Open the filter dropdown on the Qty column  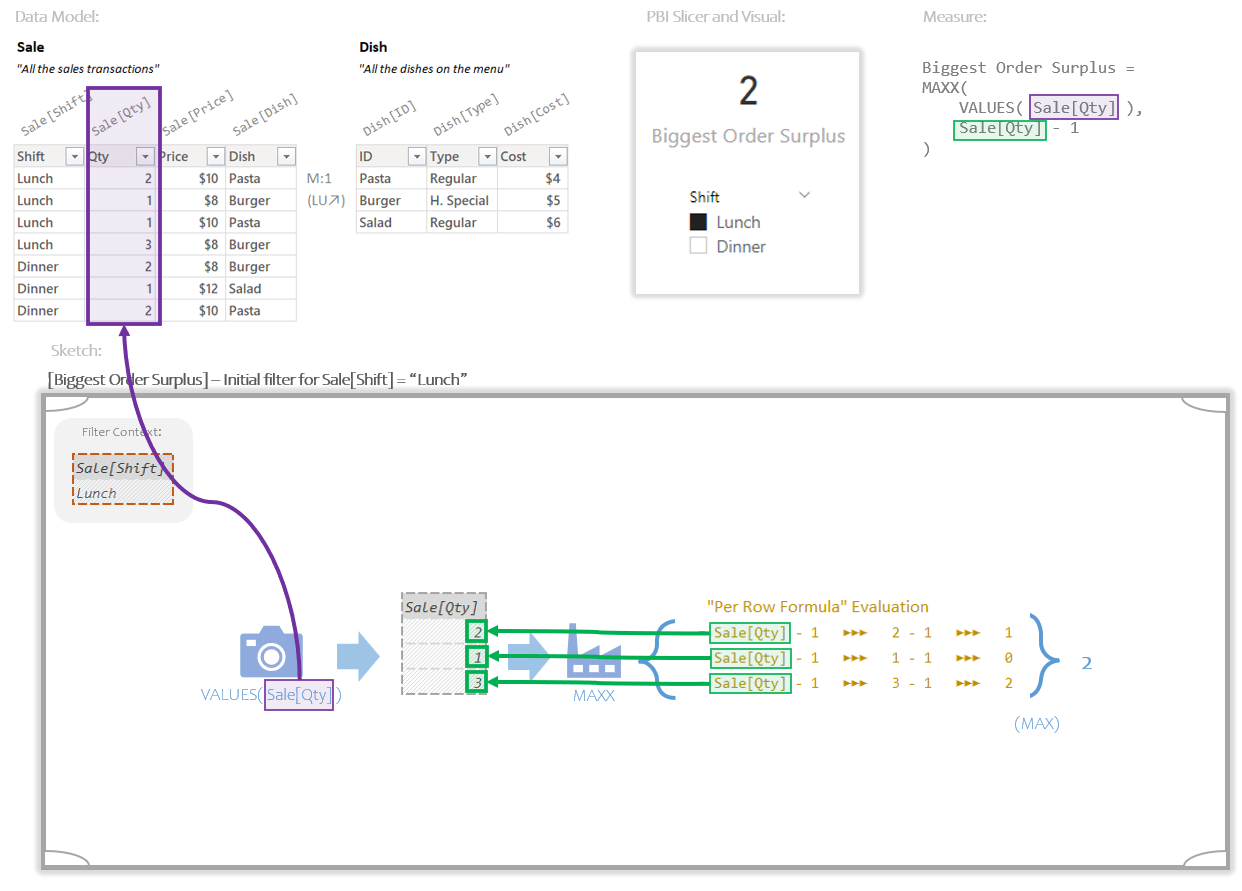click(145, 156)
